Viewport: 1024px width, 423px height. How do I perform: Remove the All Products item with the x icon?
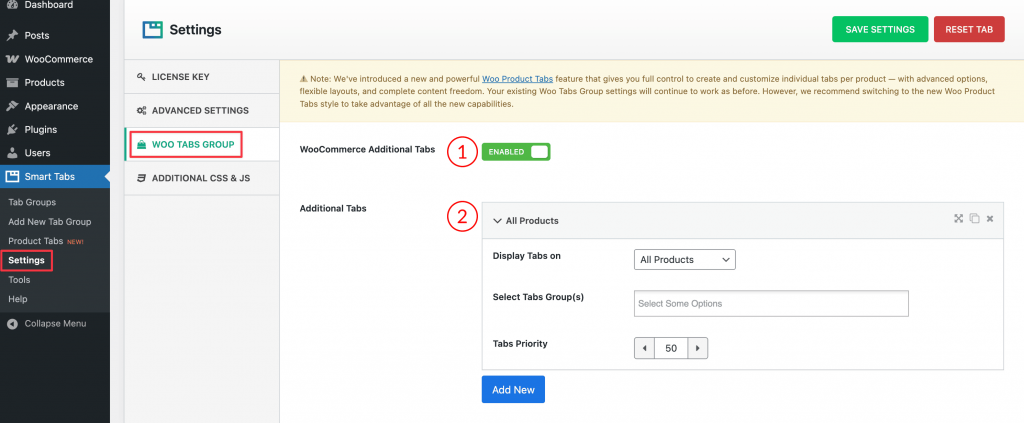990,219
